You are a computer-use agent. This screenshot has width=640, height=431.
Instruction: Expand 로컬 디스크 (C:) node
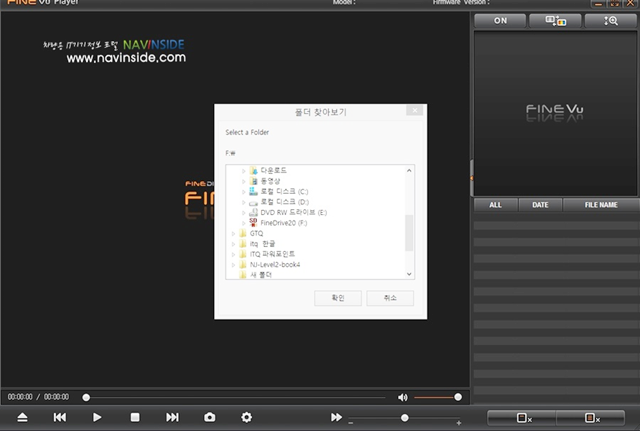(x=244, y=191)
